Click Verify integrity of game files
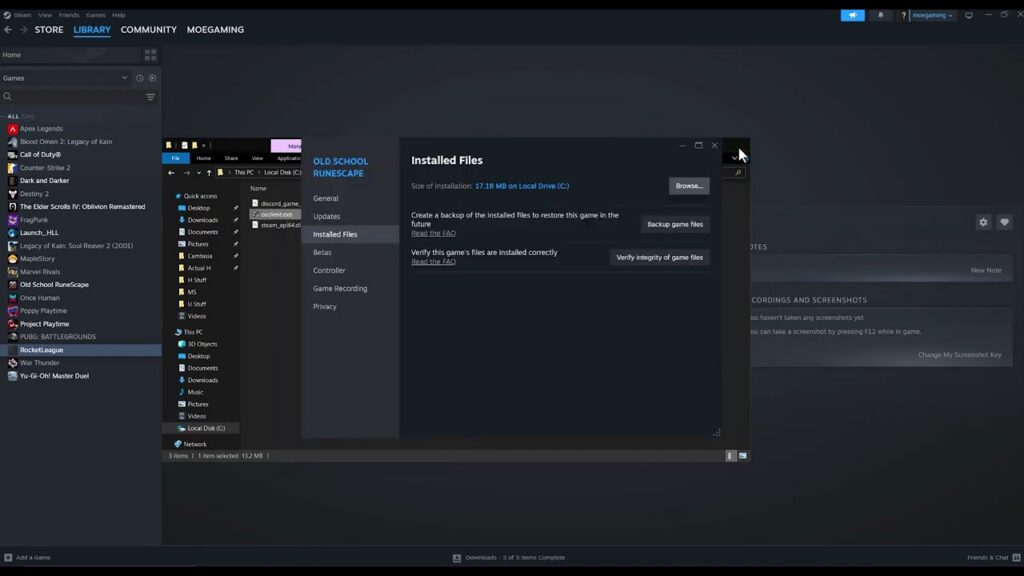 pyautogui.click(x=660, y=257)
